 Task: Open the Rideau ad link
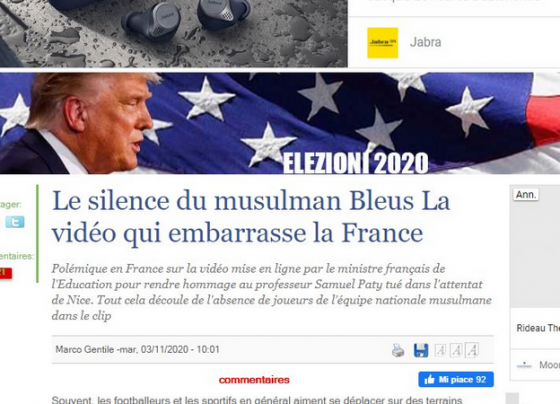(538, 328)
